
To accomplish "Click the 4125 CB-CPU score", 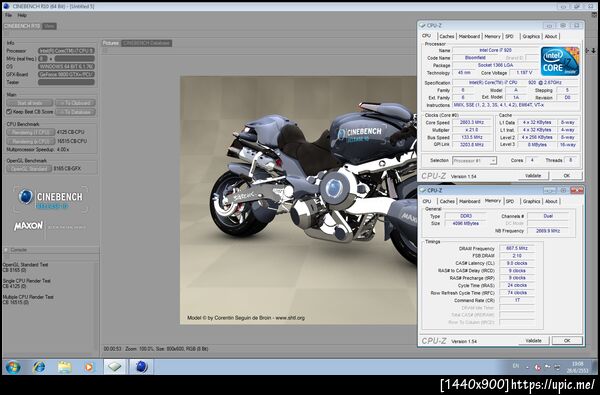I will click(x=70, y=132).
